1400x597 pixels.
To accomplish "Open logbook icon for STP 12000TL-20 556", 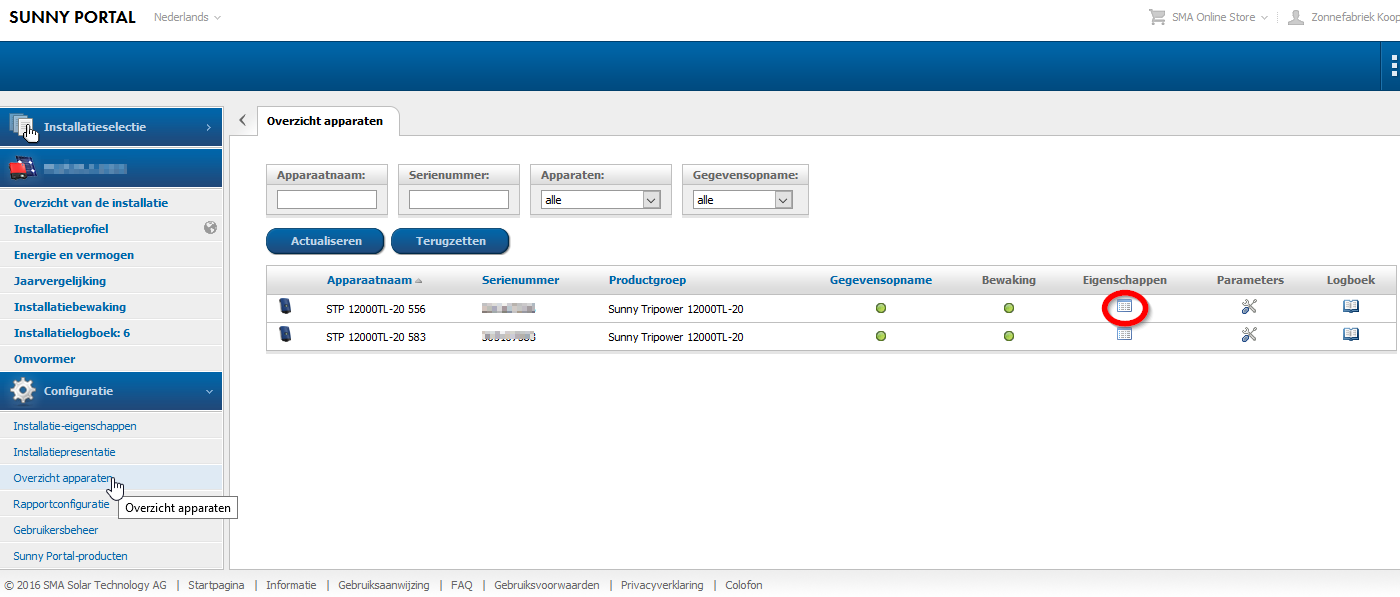I will [1351, 307].
